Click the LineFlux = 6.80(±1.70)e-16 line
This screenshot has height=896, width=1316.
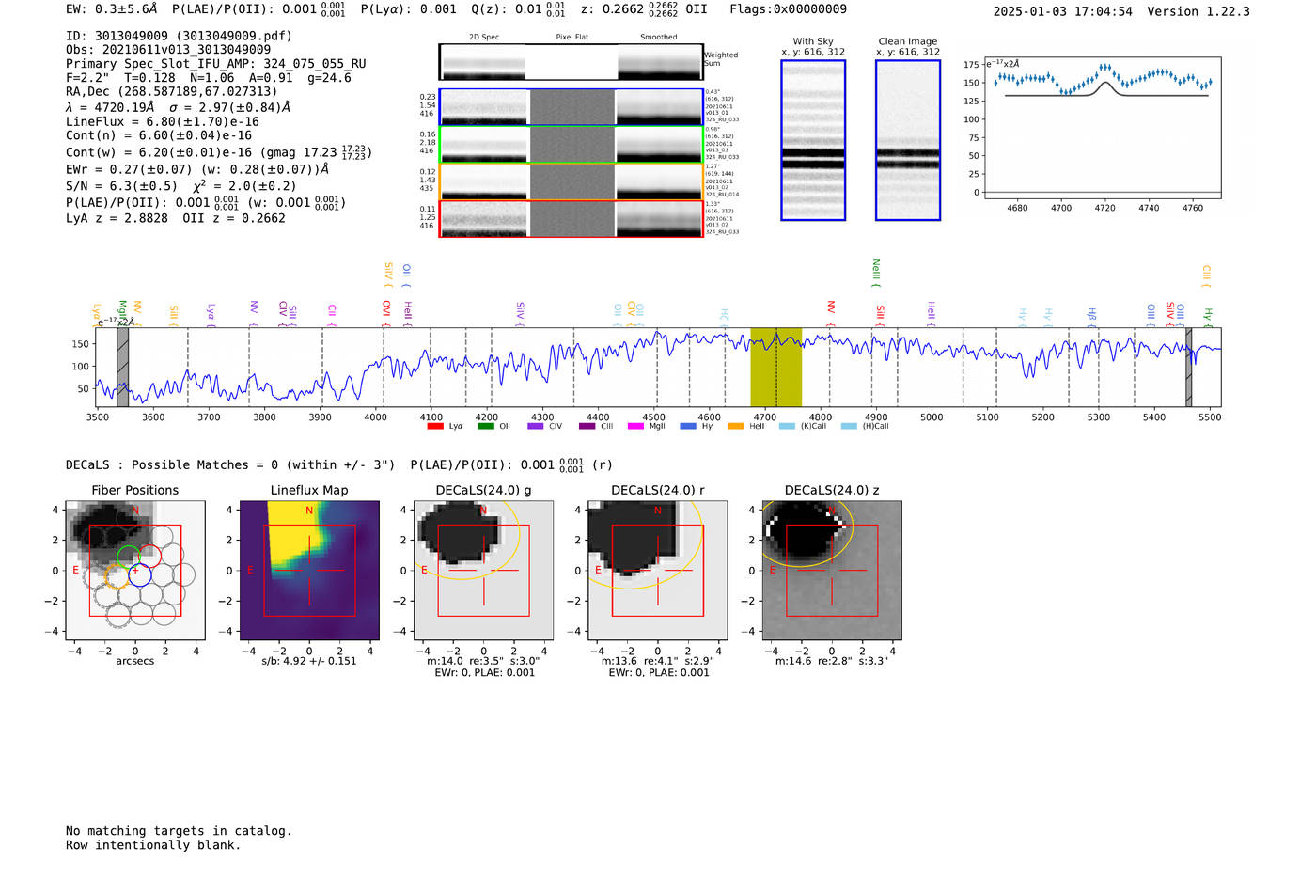tap(163, 121)
